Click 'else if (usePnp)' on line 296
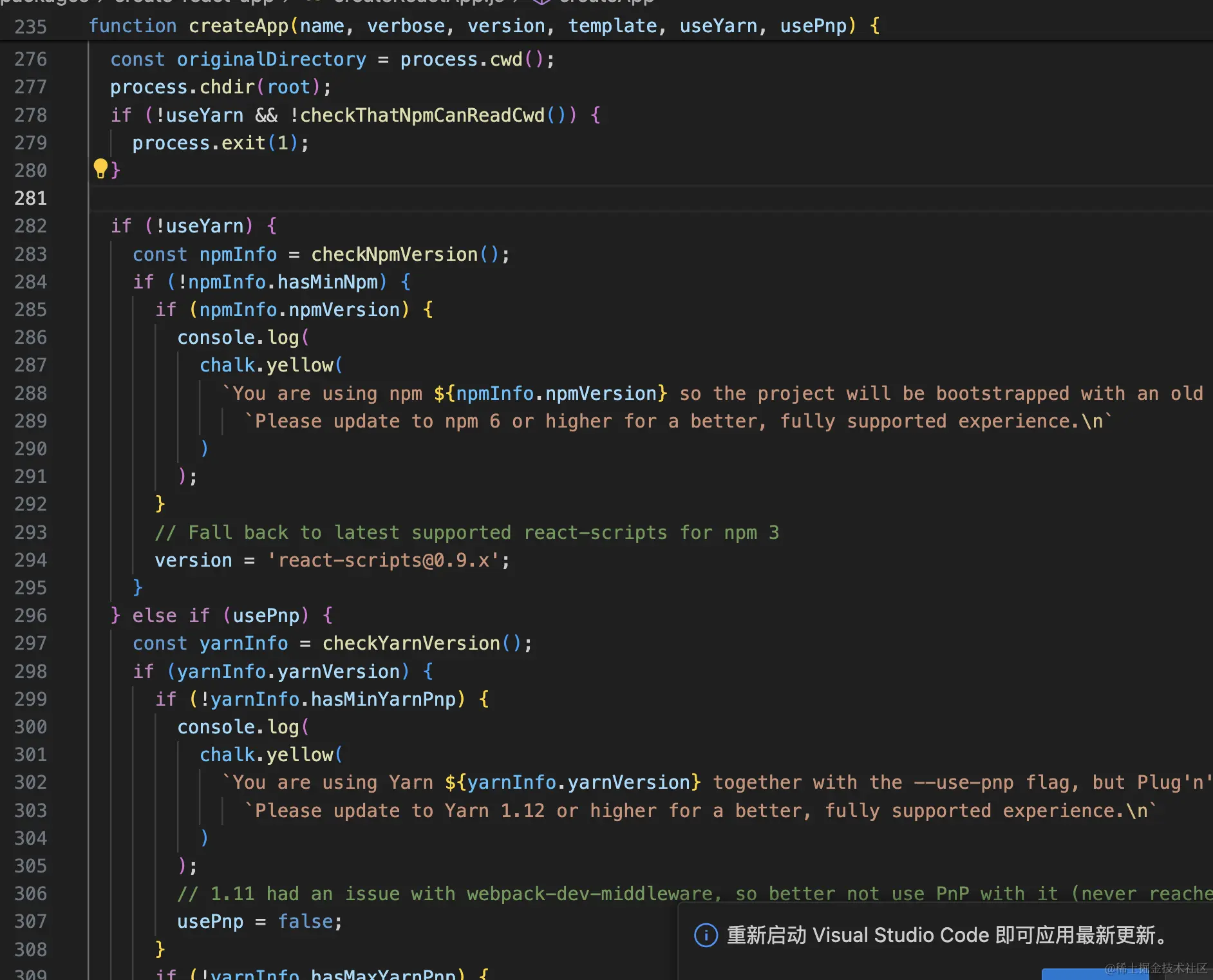Image resolution: width=1213 pixels, height=980 pixels. point(221,616)
